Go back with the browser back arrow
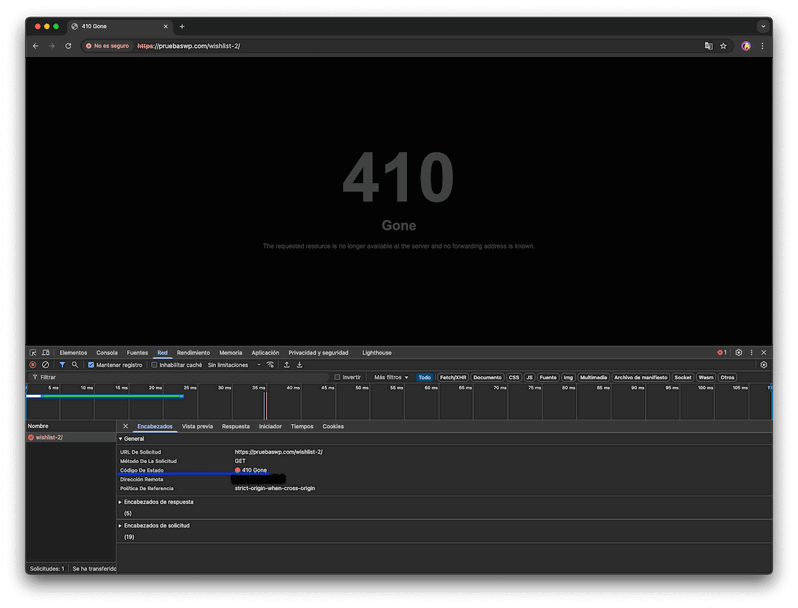This screenshot has height=608, width=798. coord(36,46)
